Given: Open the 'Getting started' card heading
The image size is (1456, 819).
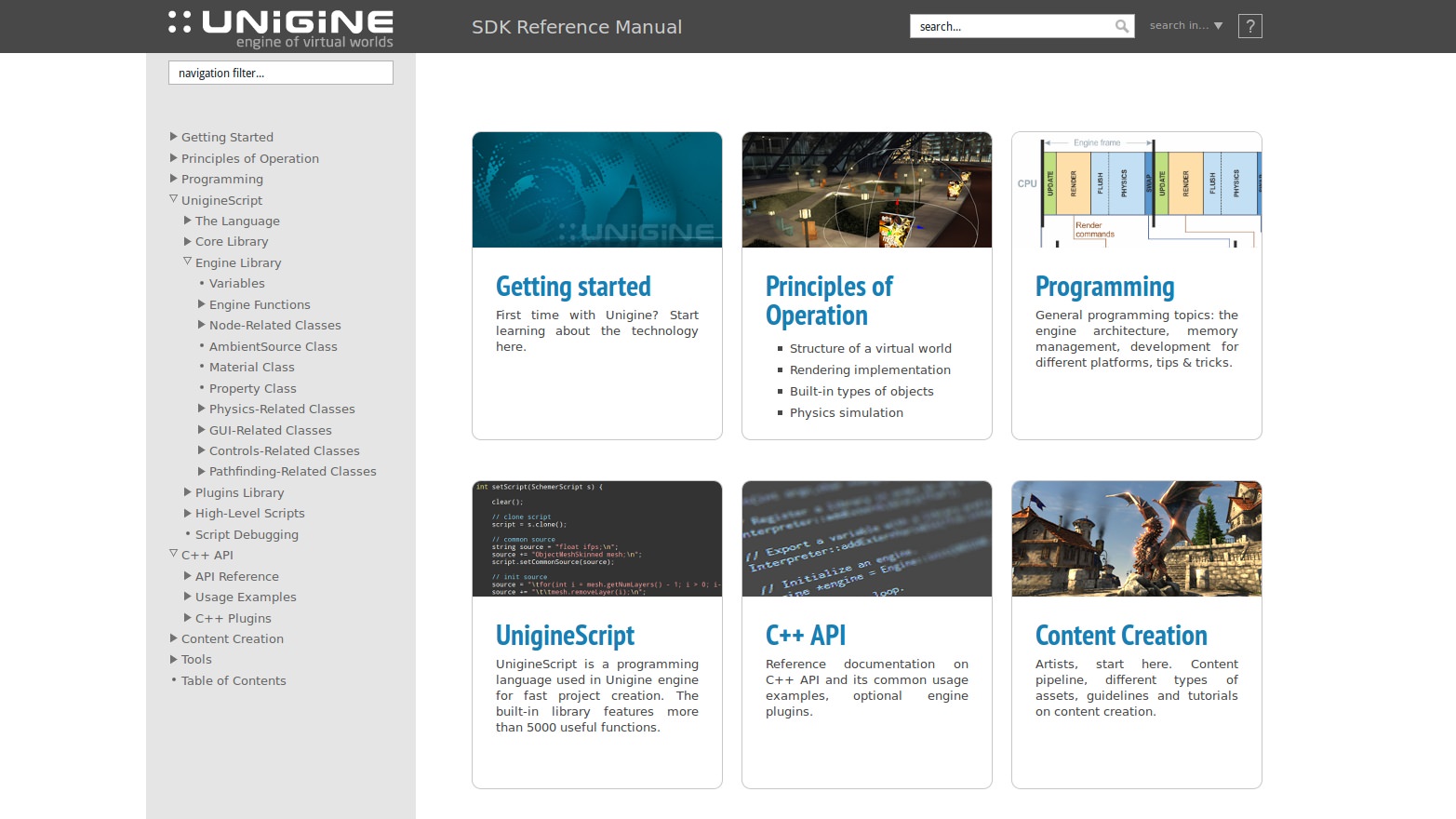Looking at the screenshot, I should pos(573,287).
